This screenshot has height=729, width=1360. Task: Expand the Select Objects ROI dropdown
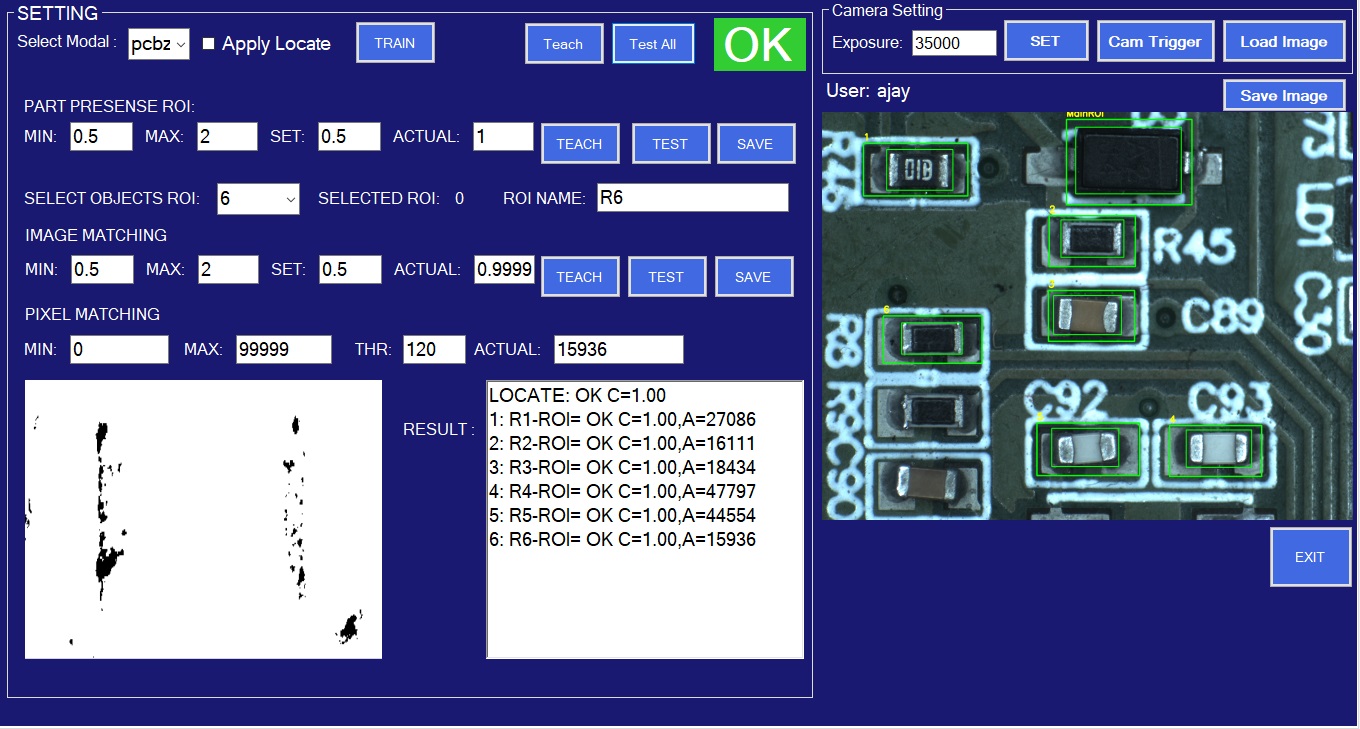click(x=258, y=199)
